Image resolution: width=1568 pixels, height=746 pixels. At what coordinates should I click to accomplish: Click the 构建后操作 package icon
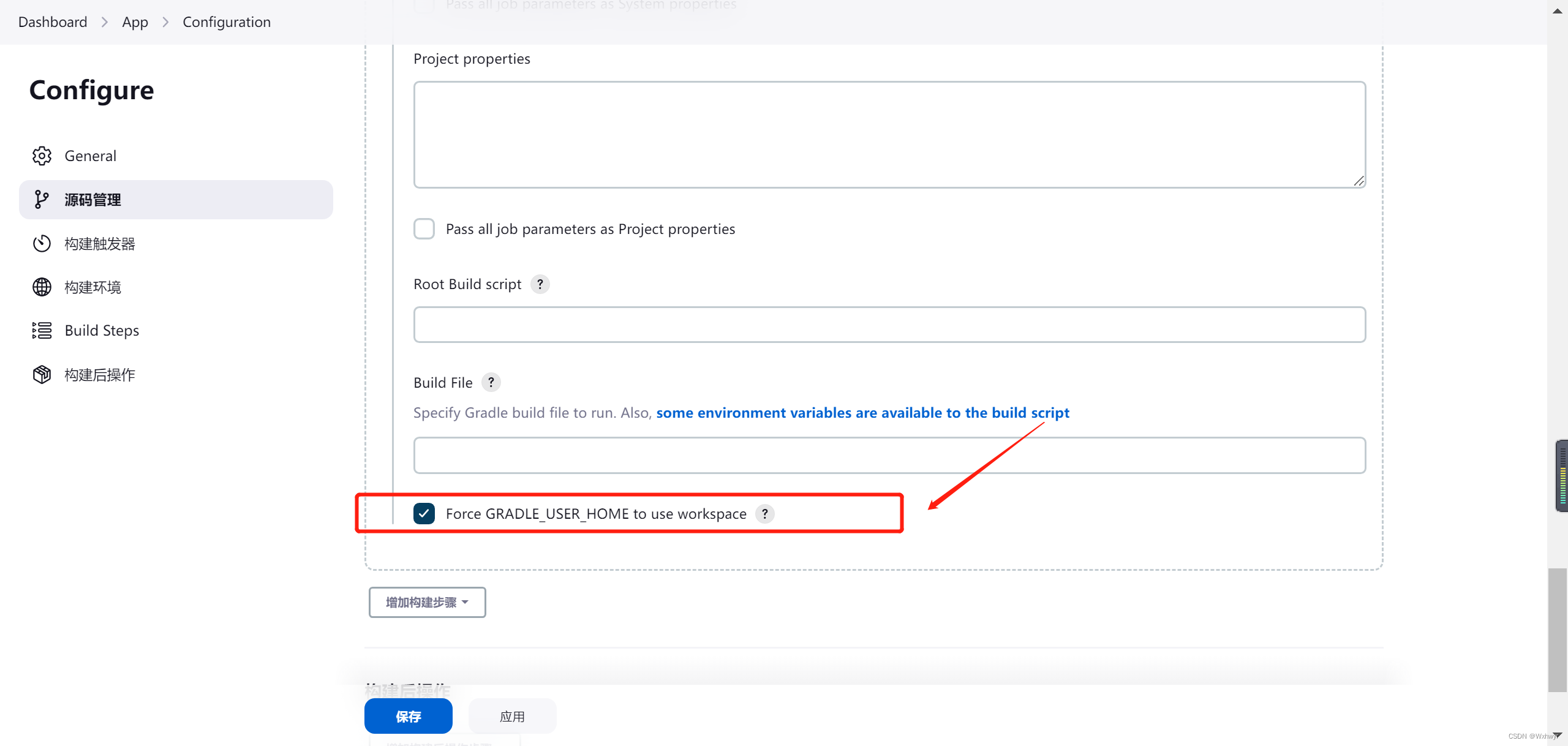(x=42, y=375)
